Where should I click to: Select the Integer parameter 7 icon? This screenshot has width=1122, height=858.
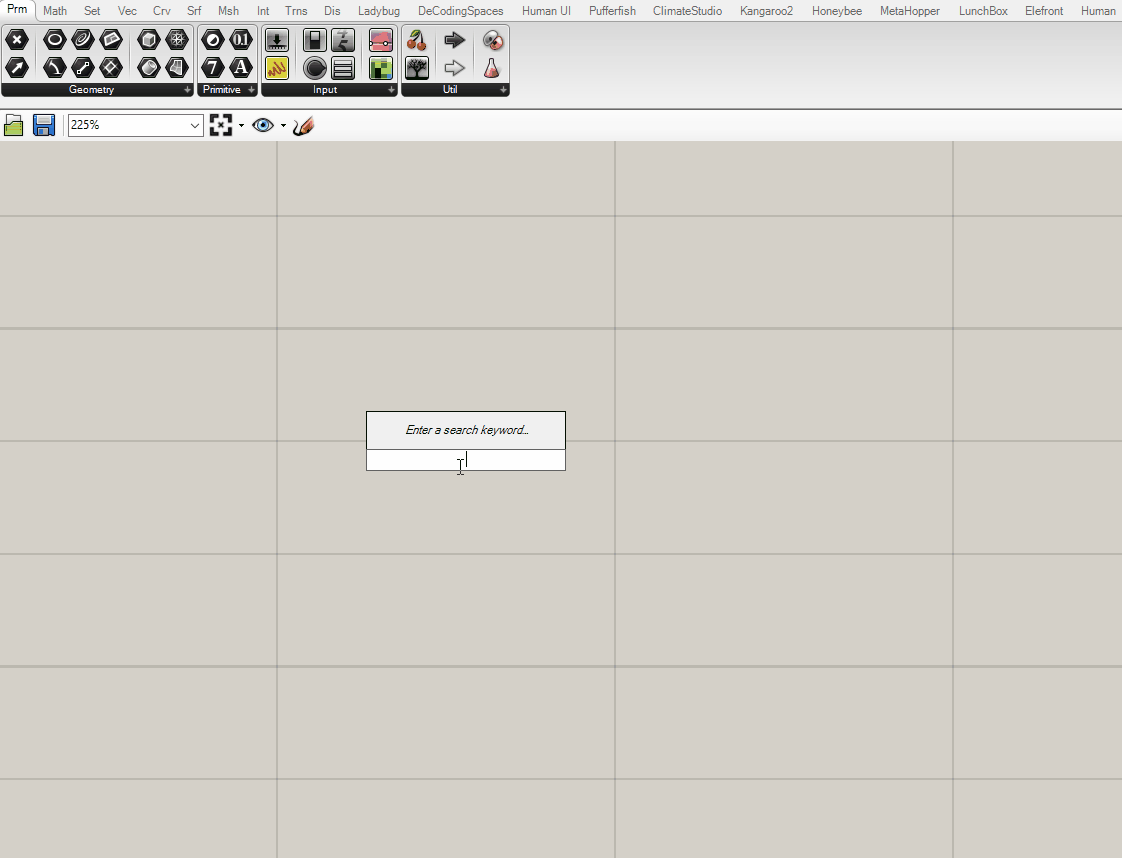point(213,68)
